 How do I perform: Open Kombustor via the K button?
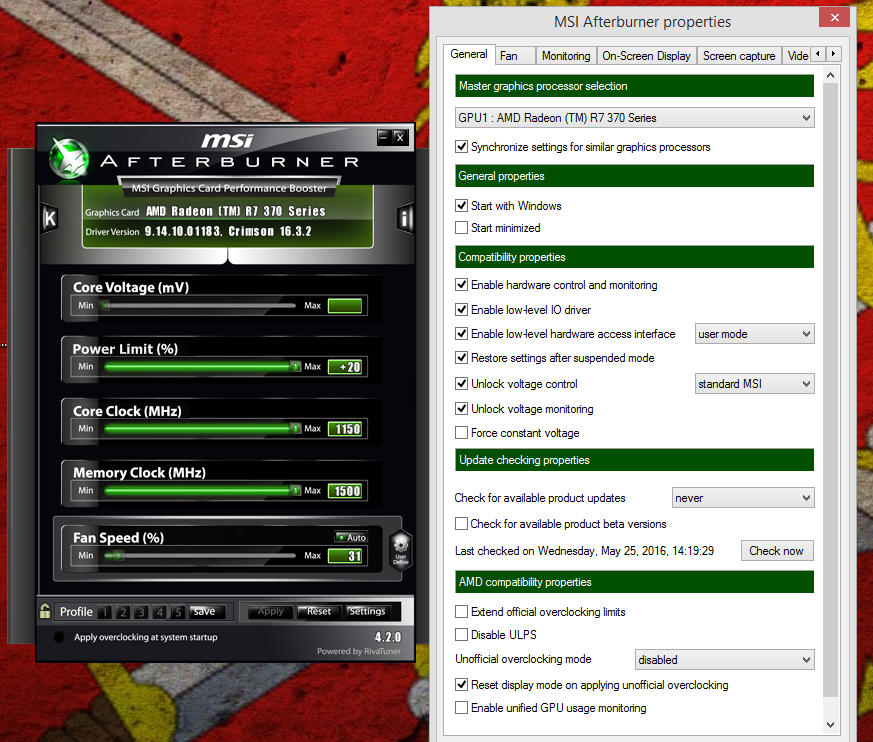click(x=50, y=218)
